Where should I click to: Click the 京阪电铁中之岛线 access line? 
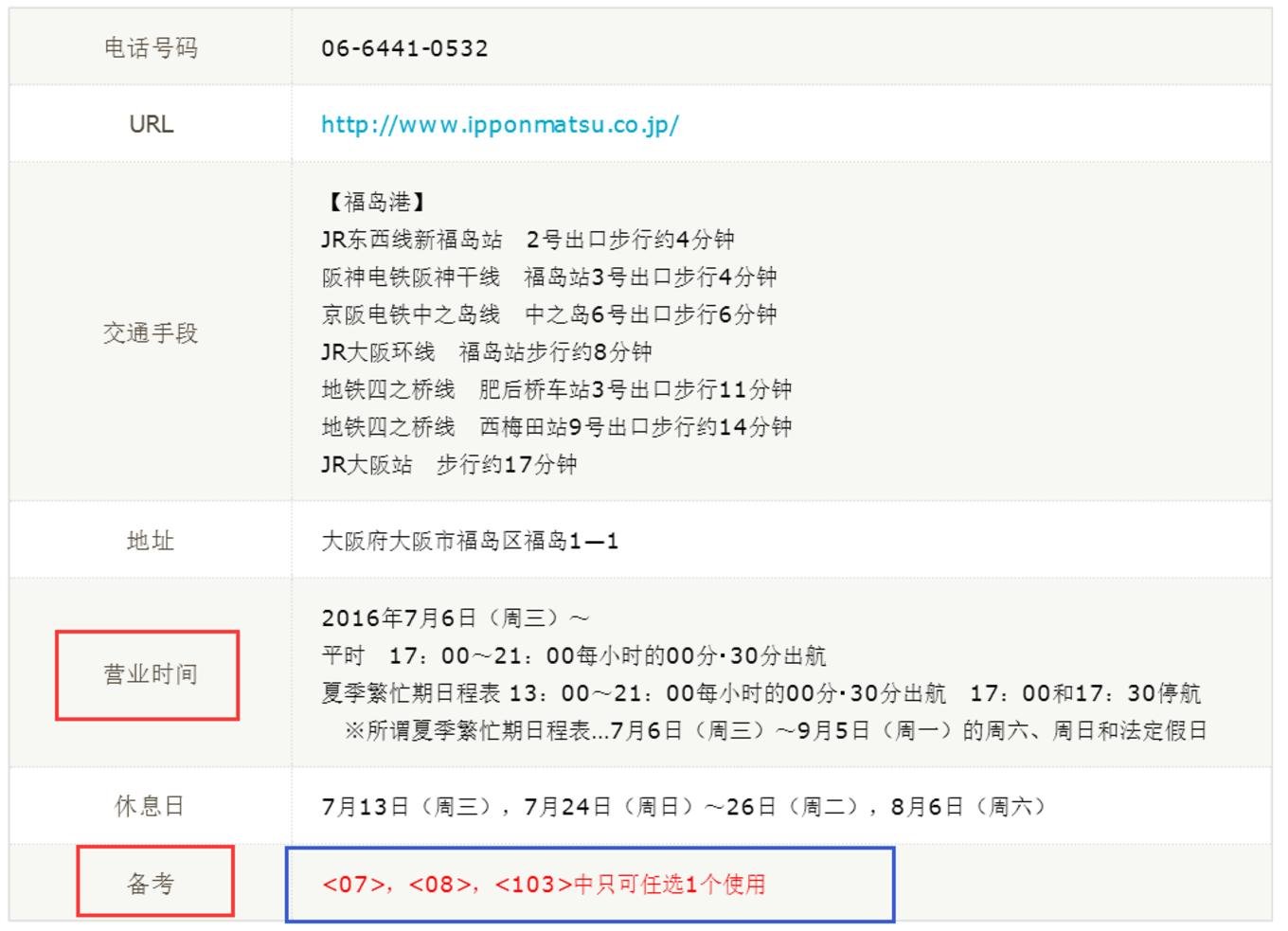(x=548, y=314)
